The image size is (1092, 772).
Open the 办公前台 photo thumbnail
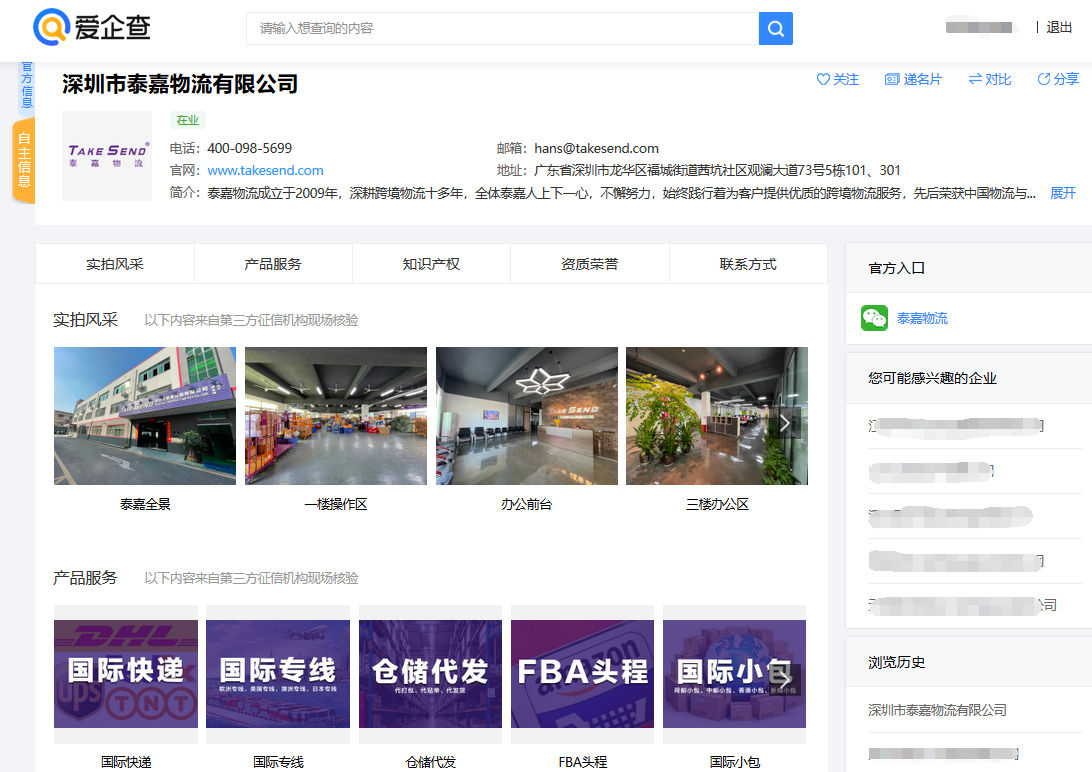[527, 416]
